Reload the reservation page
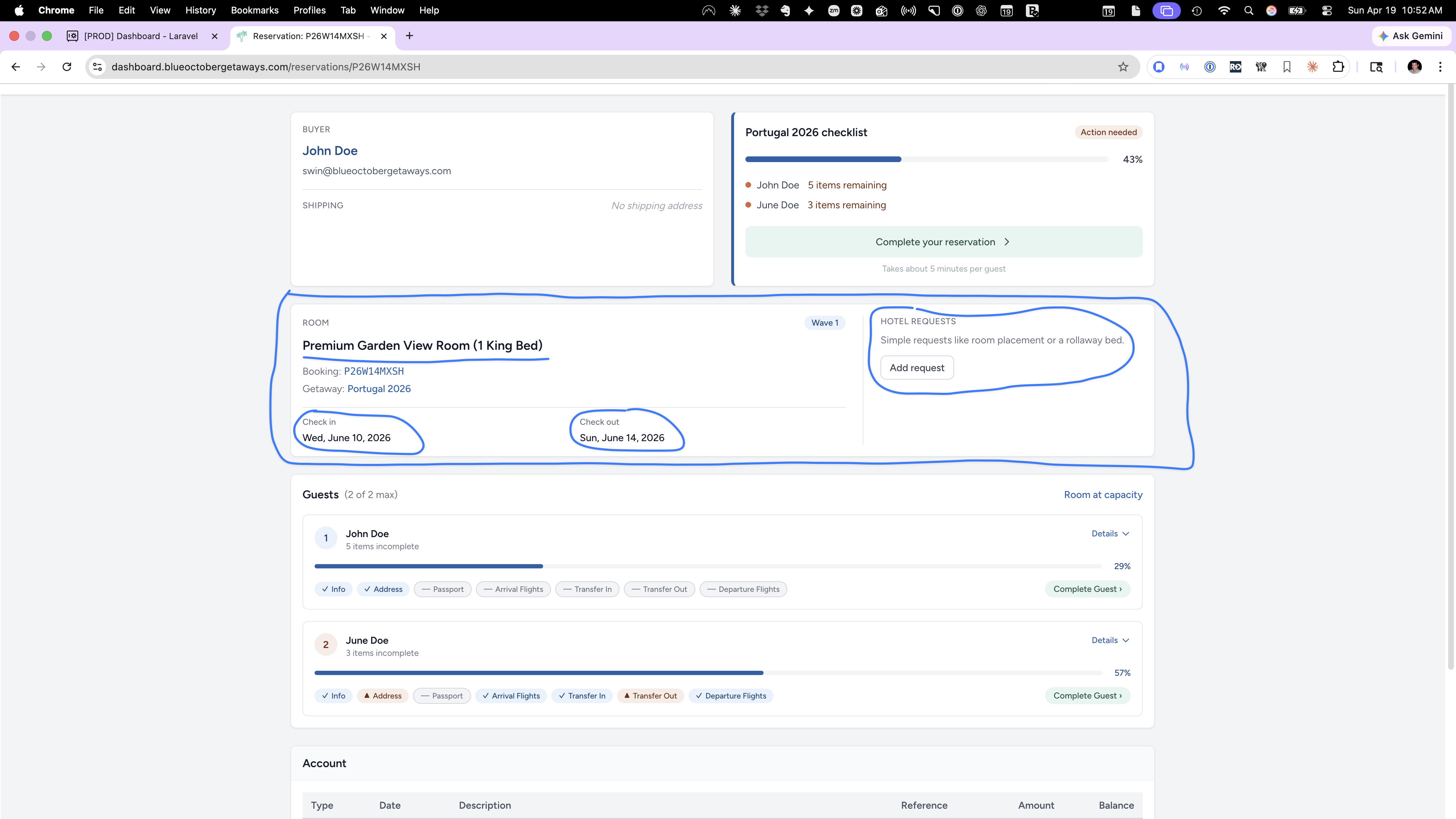Image resolution: width=1456 pixels, height=819 pixels. 67,67
